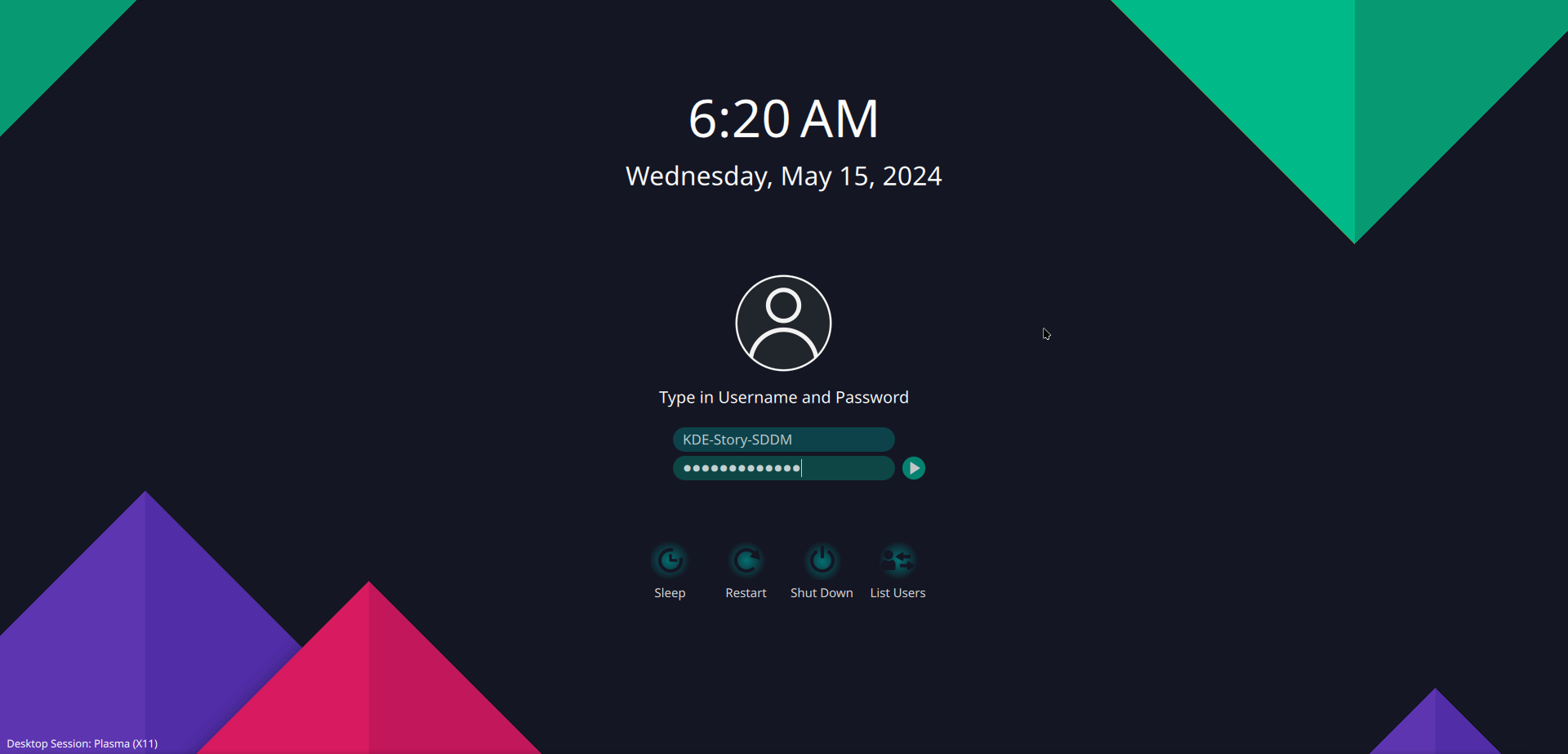Viewport: 1568px width, 754px height.
Task: Click the Wednesday, May 15, 2024 date
Action: [x=783, y=176]
